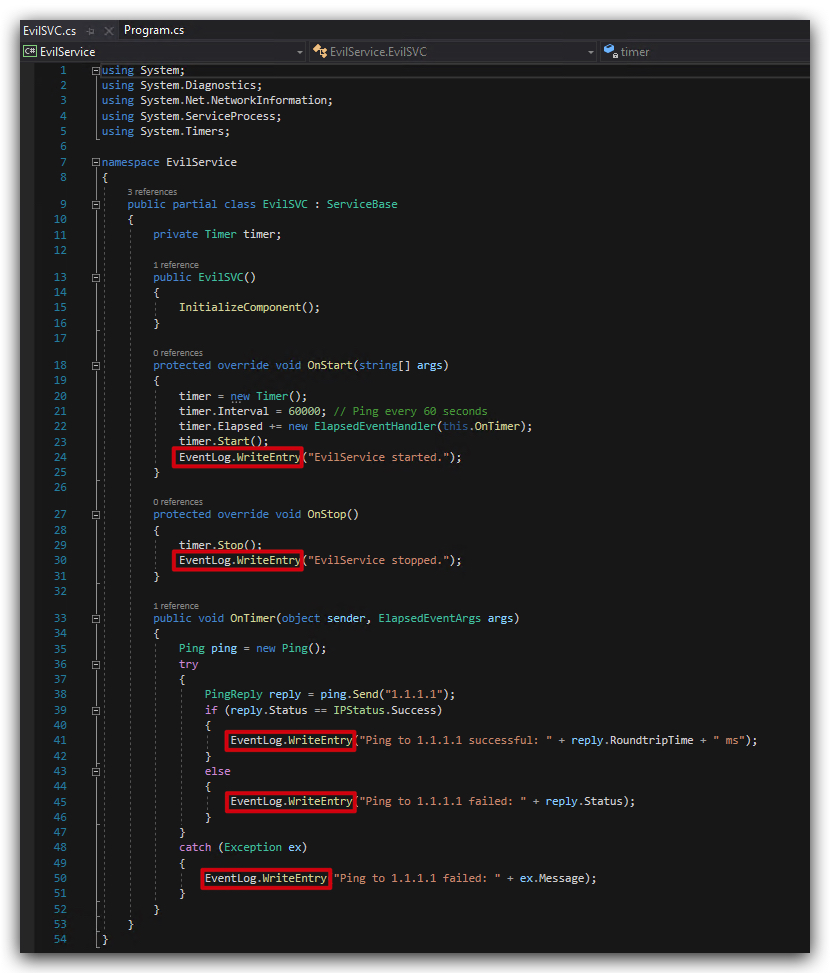Collapse the using directives block
The width and height of the screenshot is (830, 973).
point(96,71)
